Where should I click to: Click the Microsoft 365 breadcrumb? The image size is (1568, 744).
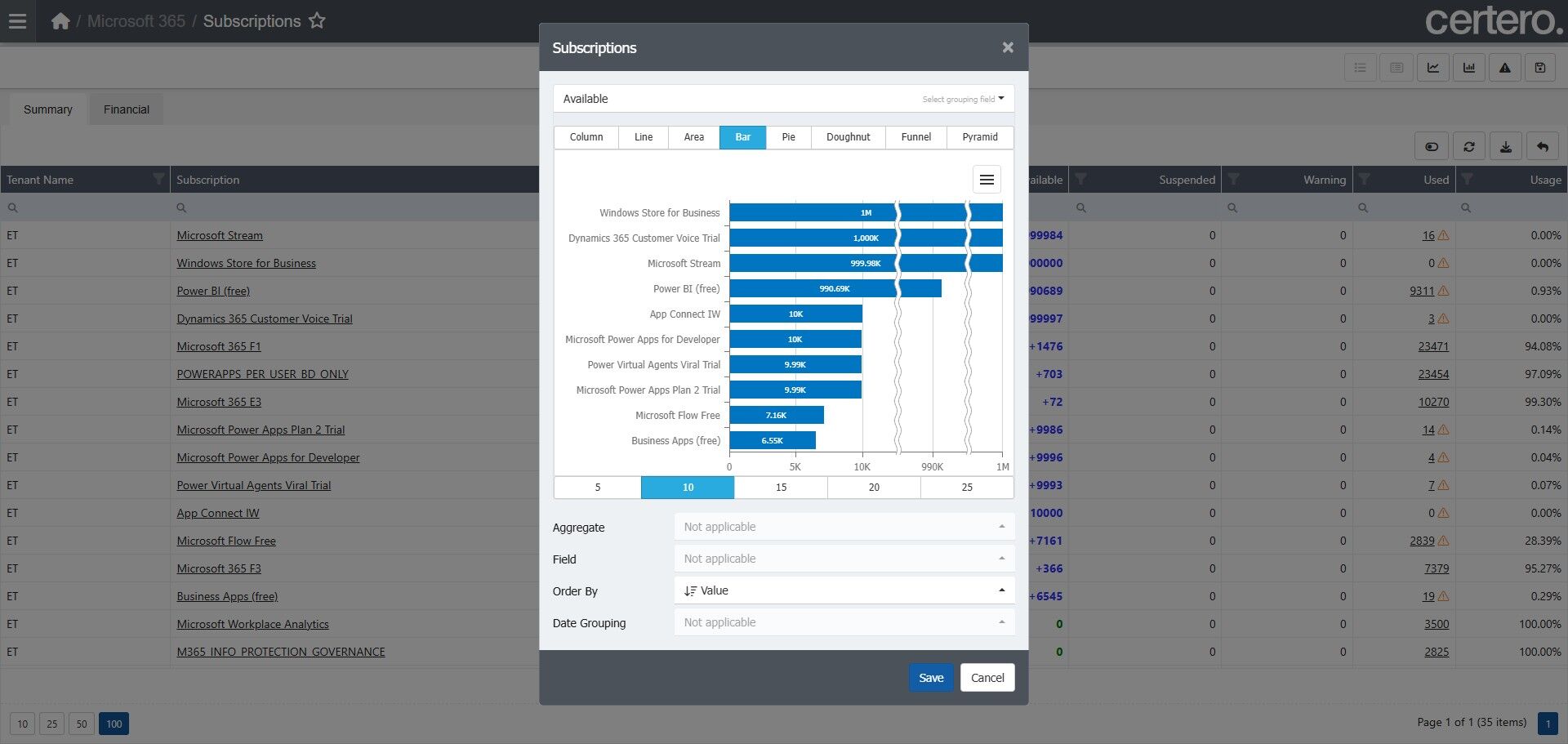point(136,21)
